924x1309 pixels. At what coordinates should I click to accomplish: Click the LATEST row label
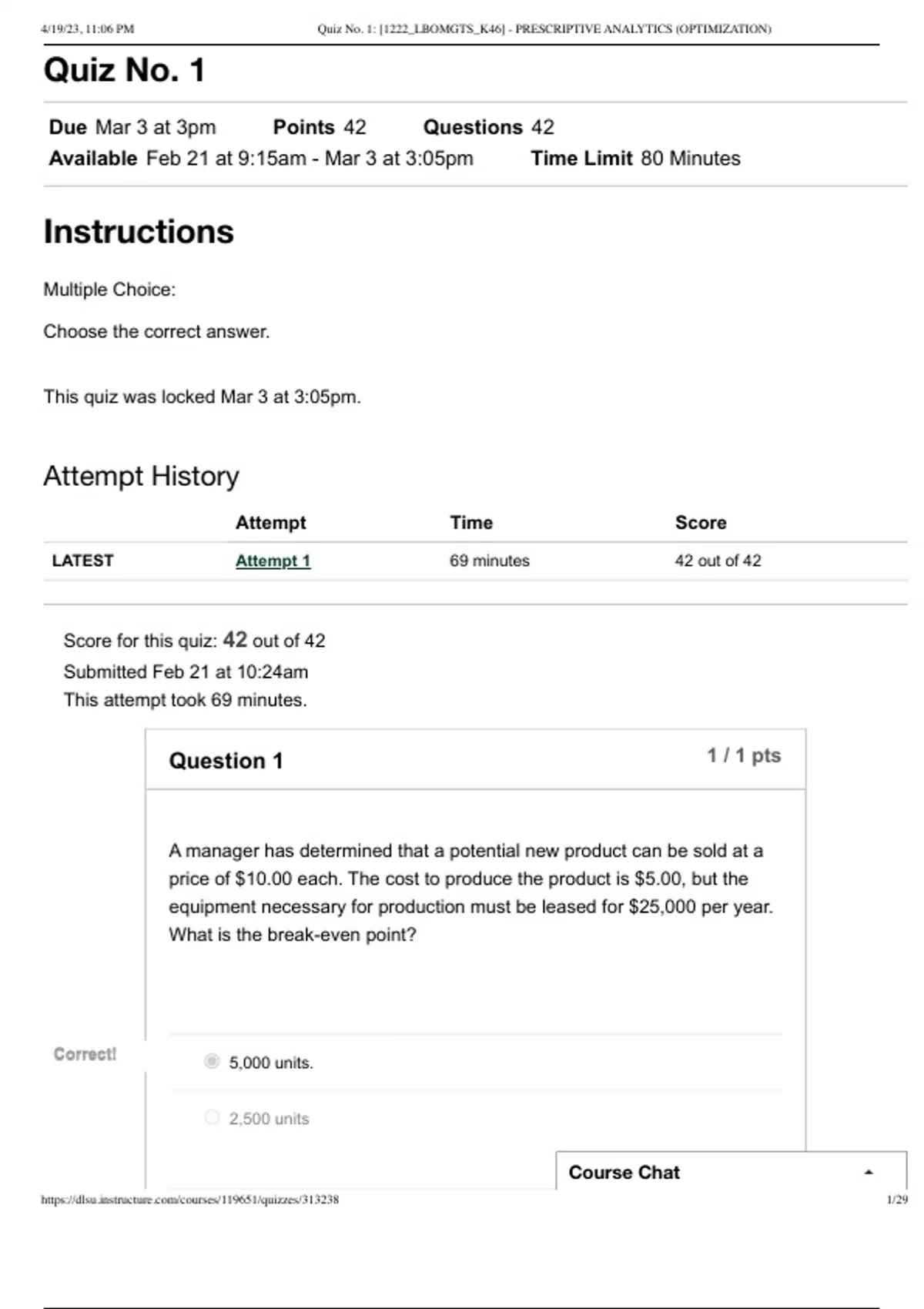pyautogui.click(x=82, y=561)
